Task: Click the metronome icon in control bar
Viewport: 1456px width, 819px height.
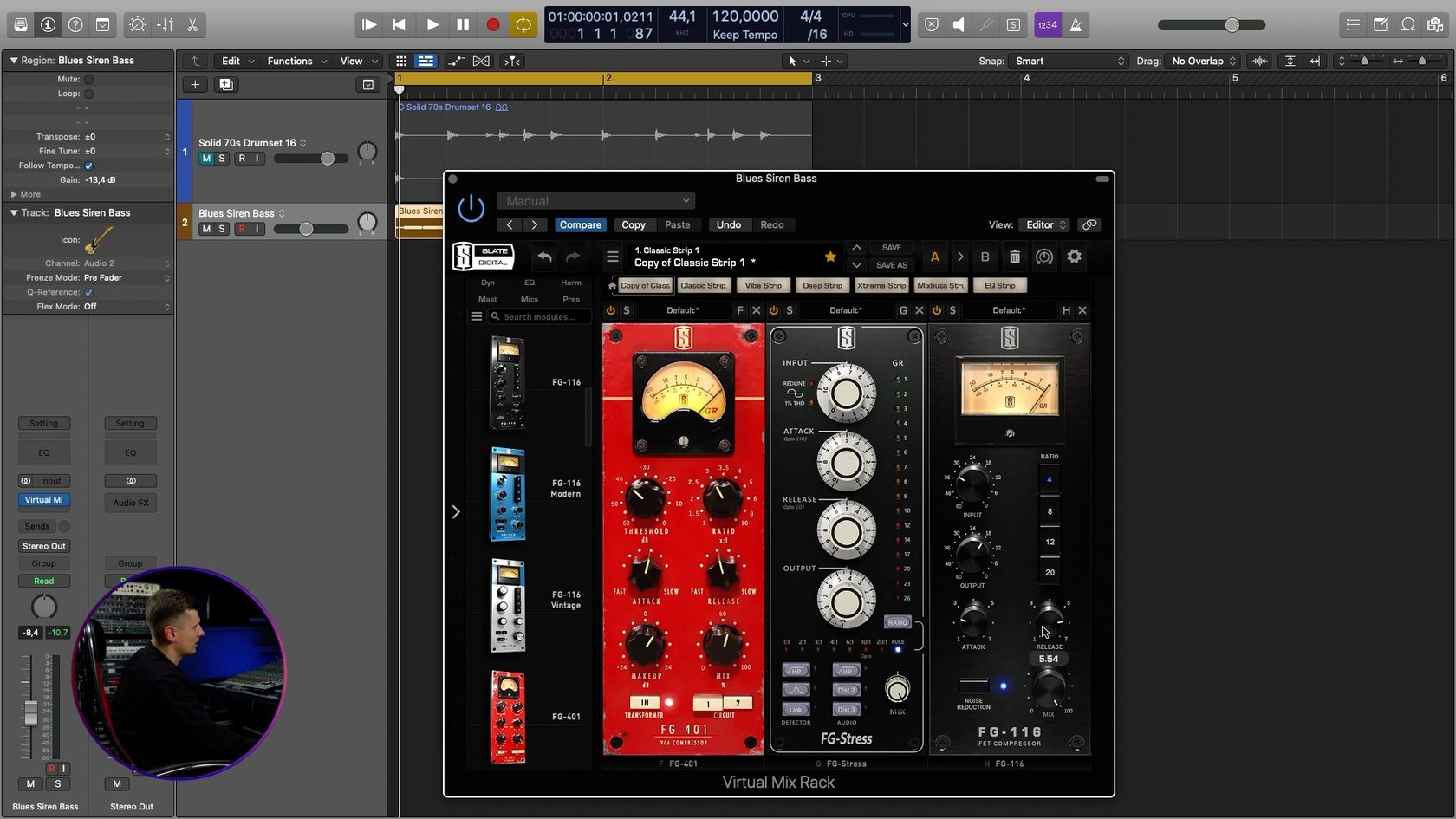Action: (x=1076, y=25)
